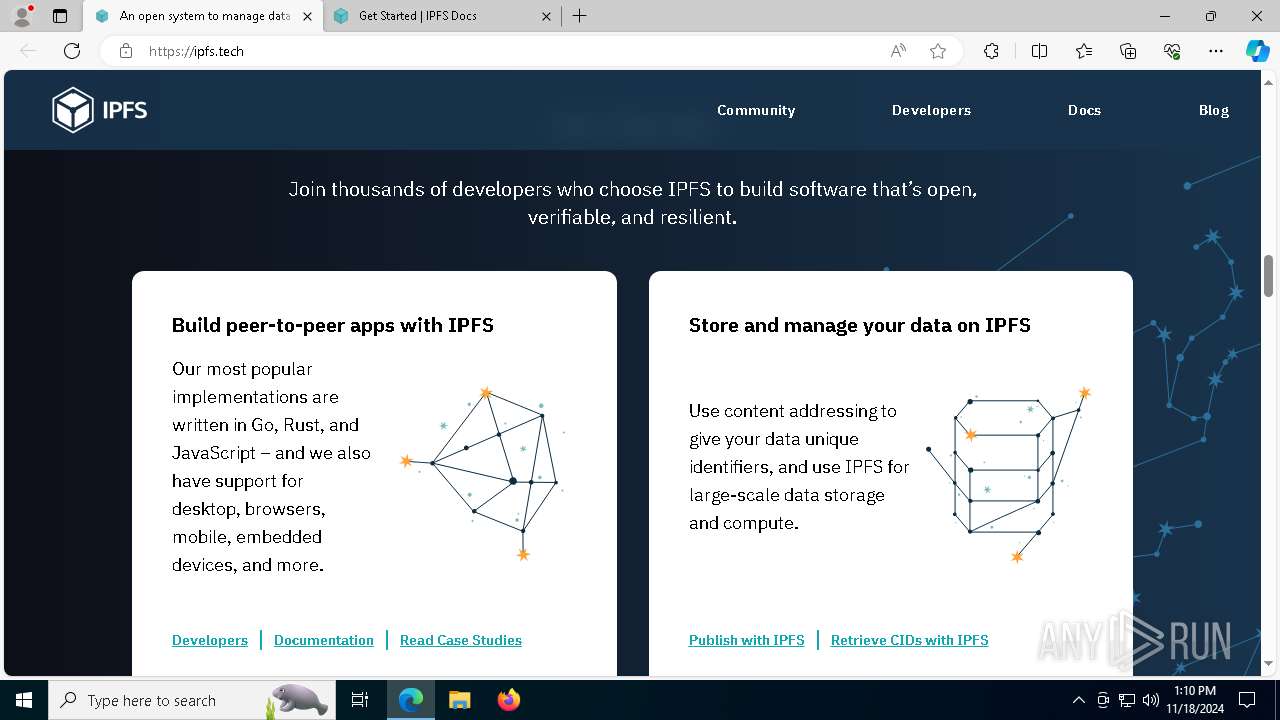The height and width of the screenshot is (720, 1280).
Task: Open File Explorer from taskbar
Action: [x=459, y=700]
